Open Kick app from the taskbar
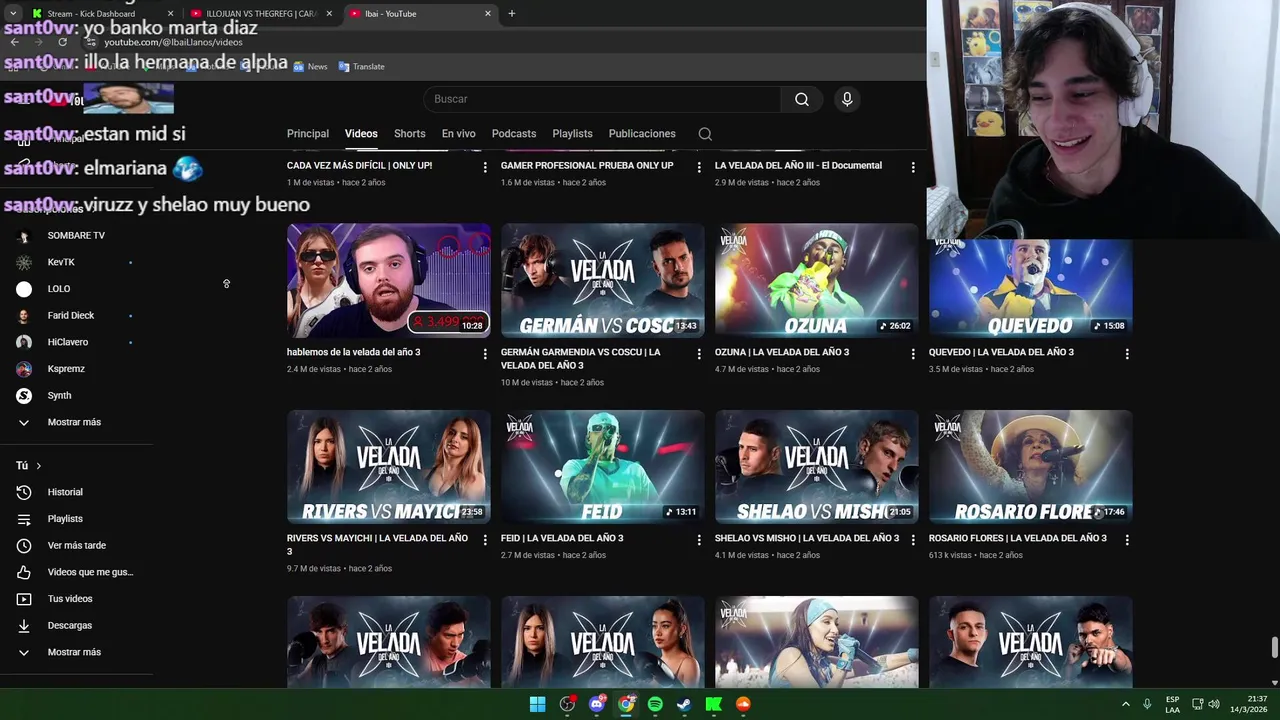Screen dimensions: 1280x720 (x=714, y=704)
